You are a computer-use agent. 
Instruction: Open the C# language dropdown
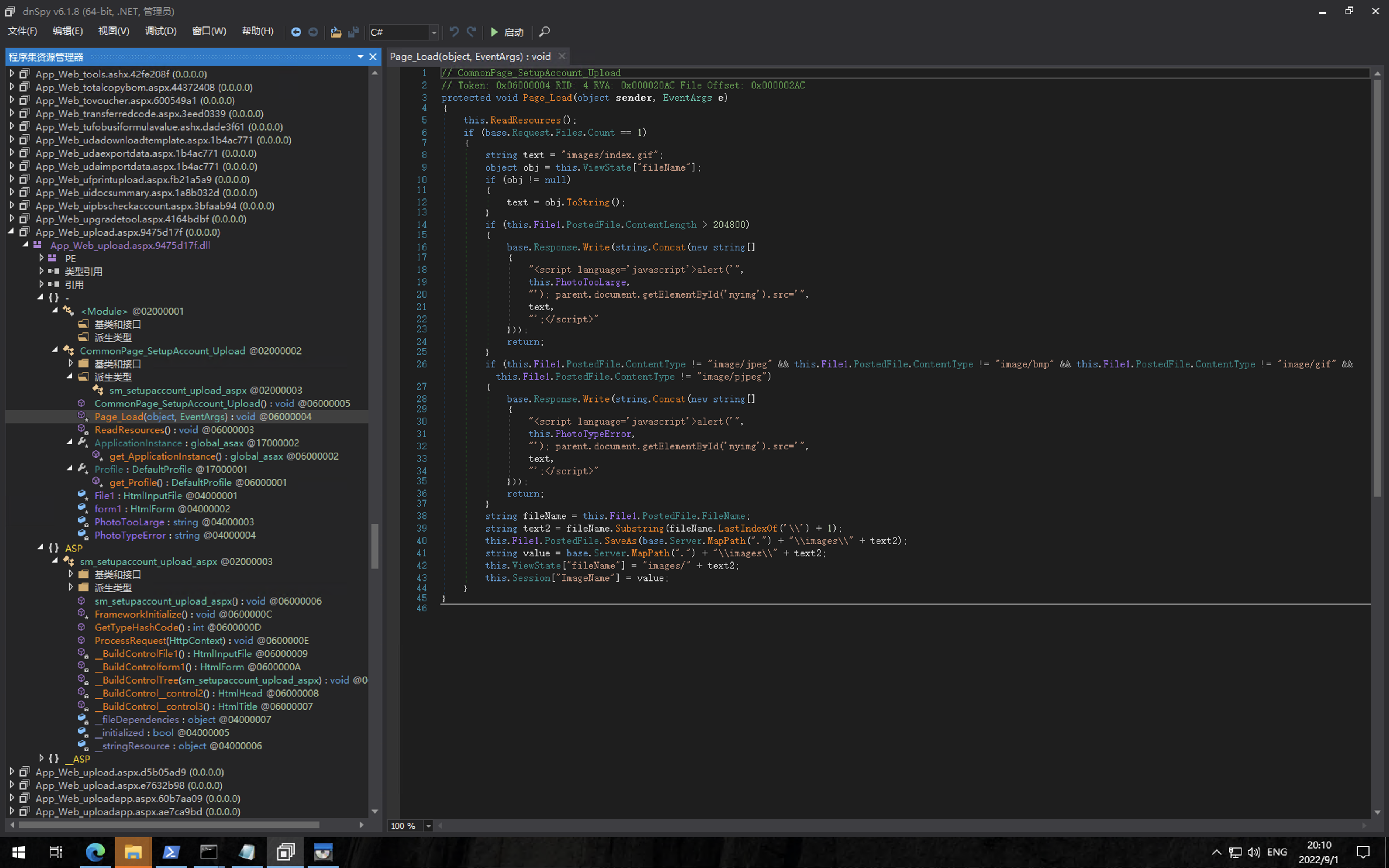pyautogui.click(x=434, y=33)
